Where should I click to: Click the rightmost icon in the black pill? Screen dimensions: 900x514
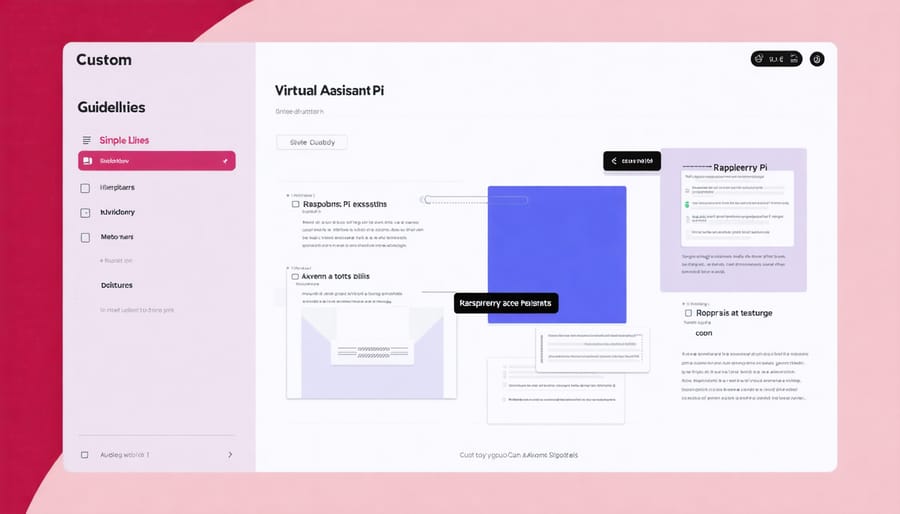click(794, 59)
